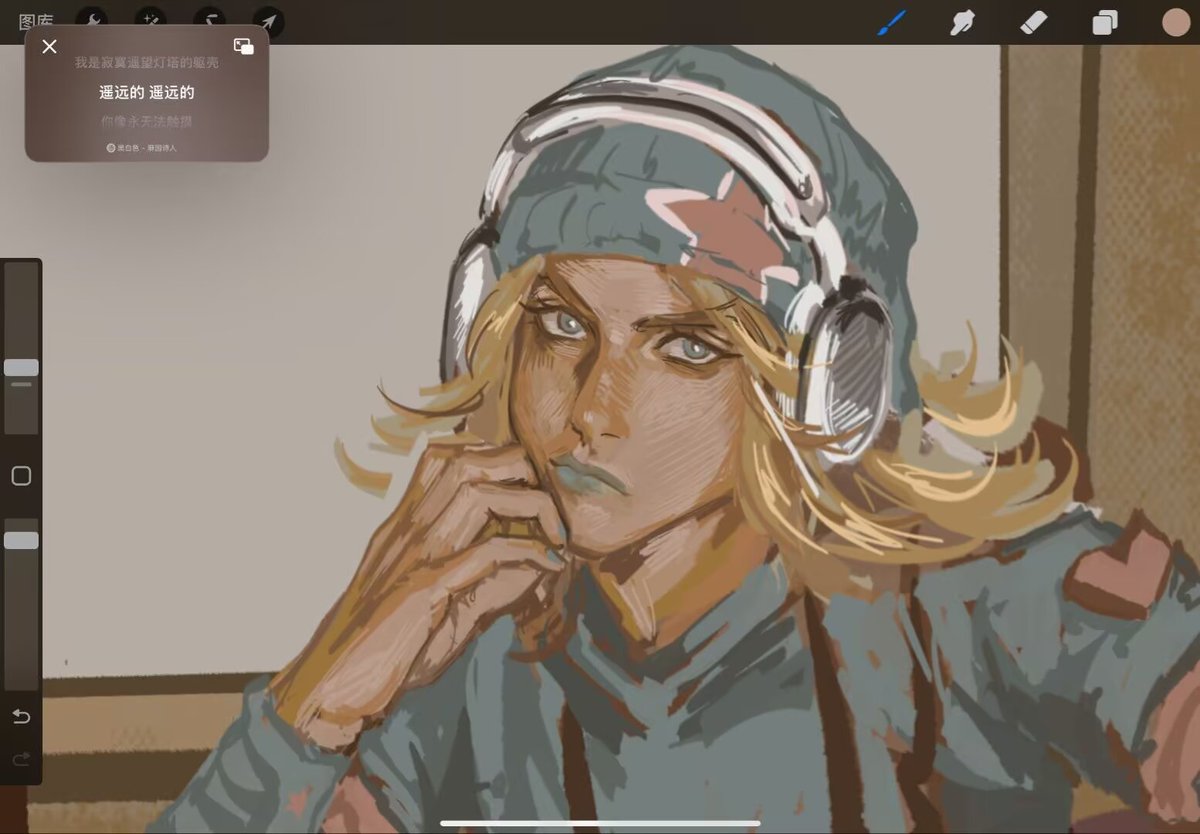Select the Smudge tool
Image resolution: width=1200 pixels, height=834 pixels.
click(962, 22)
